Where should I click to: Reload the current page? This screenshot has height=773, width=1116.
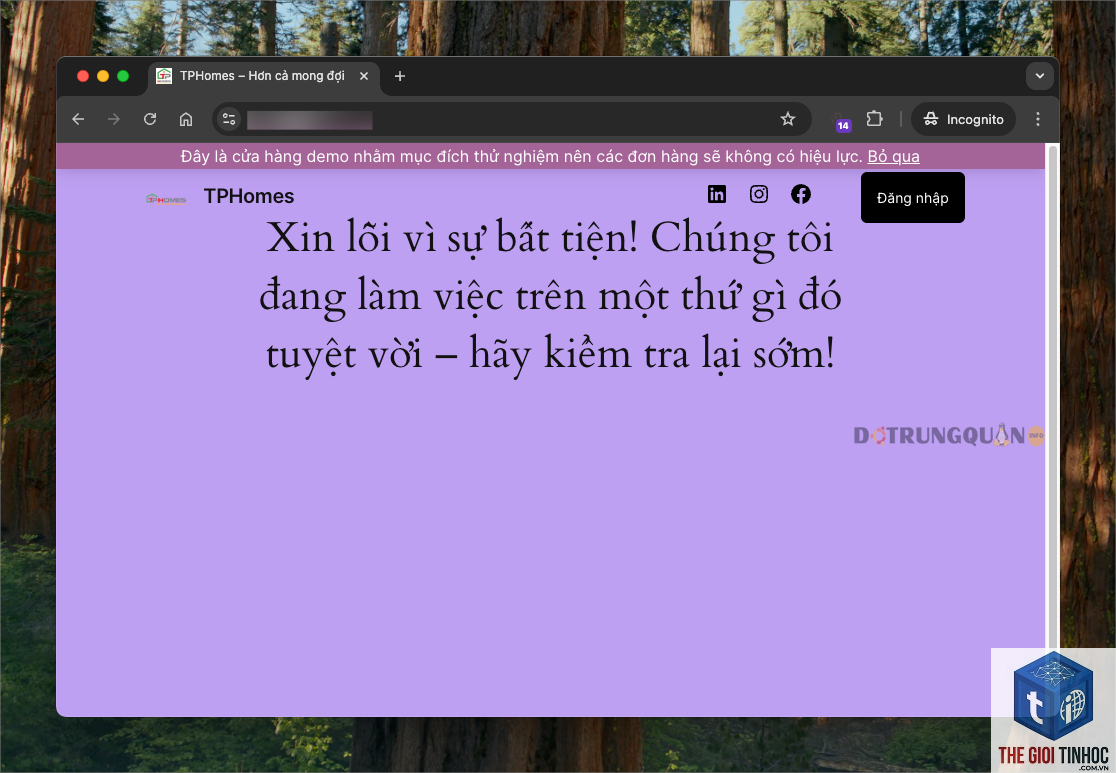point(149,119)
